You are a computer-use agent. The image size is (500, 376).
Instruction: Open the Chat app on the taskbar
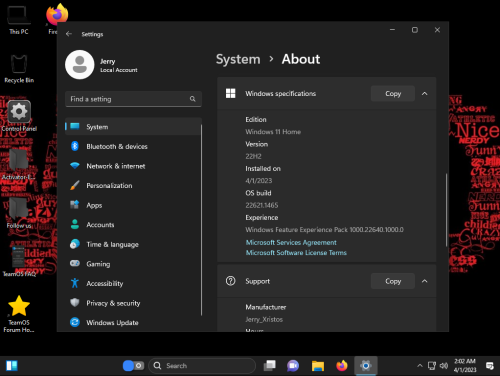293,366
